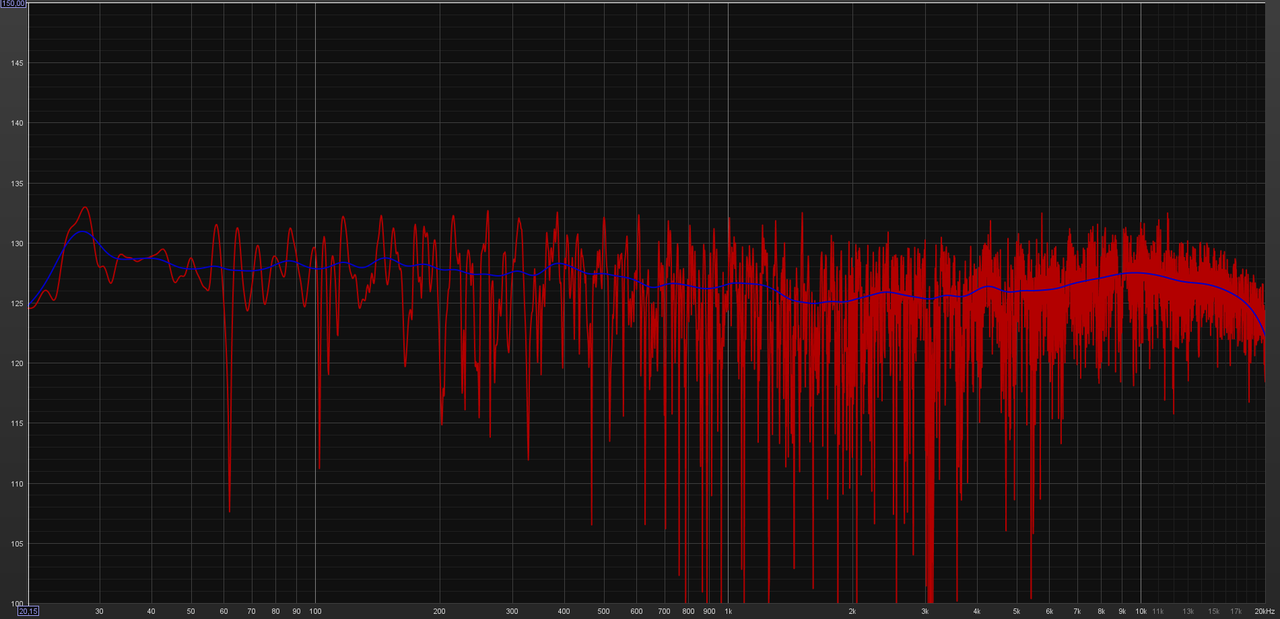
Task: Click the 9k frequency axis label
Action: click(1122, 611)
